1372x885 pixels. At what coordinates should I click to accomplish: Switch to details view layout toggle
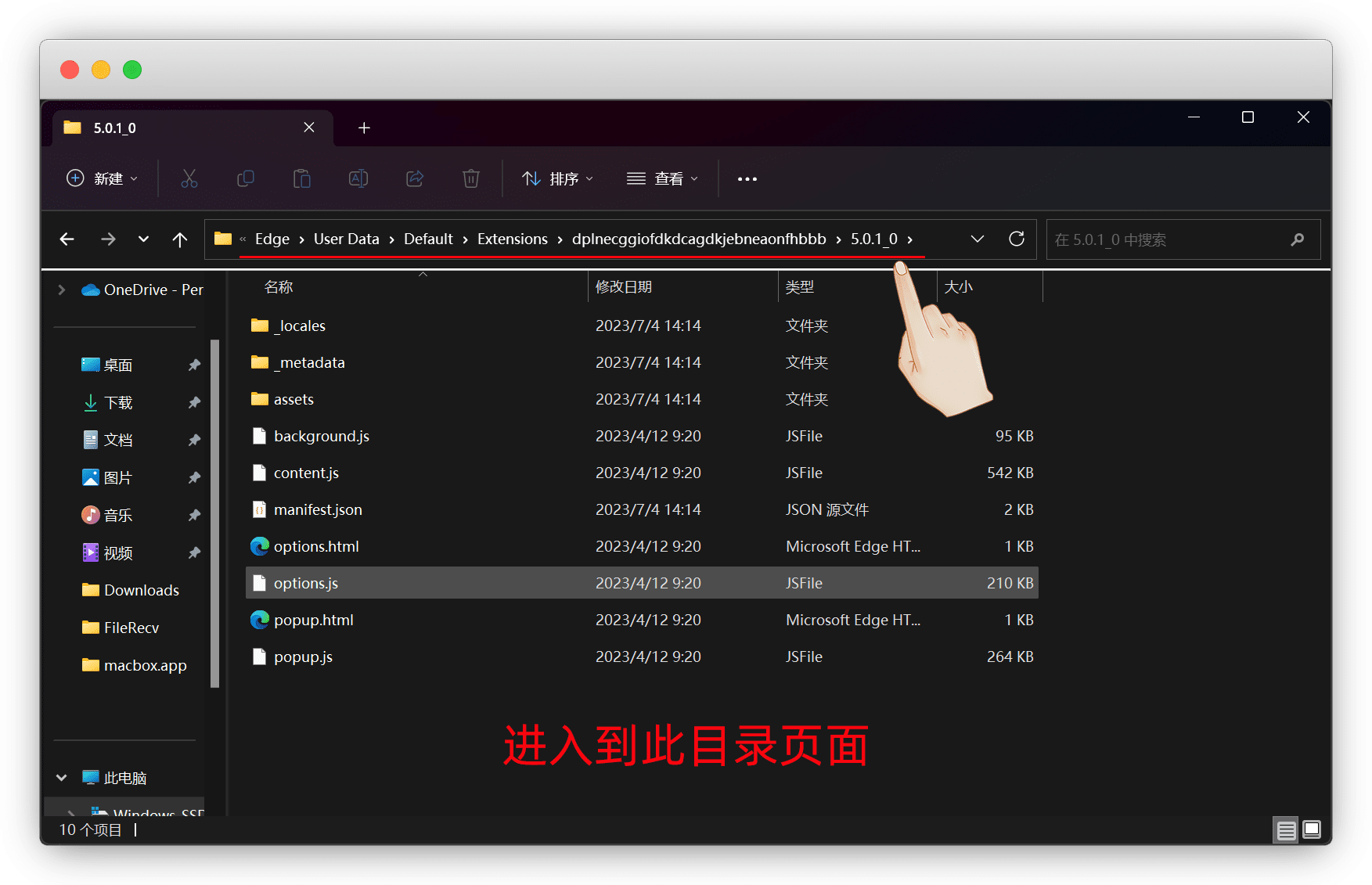(1286, 830)
